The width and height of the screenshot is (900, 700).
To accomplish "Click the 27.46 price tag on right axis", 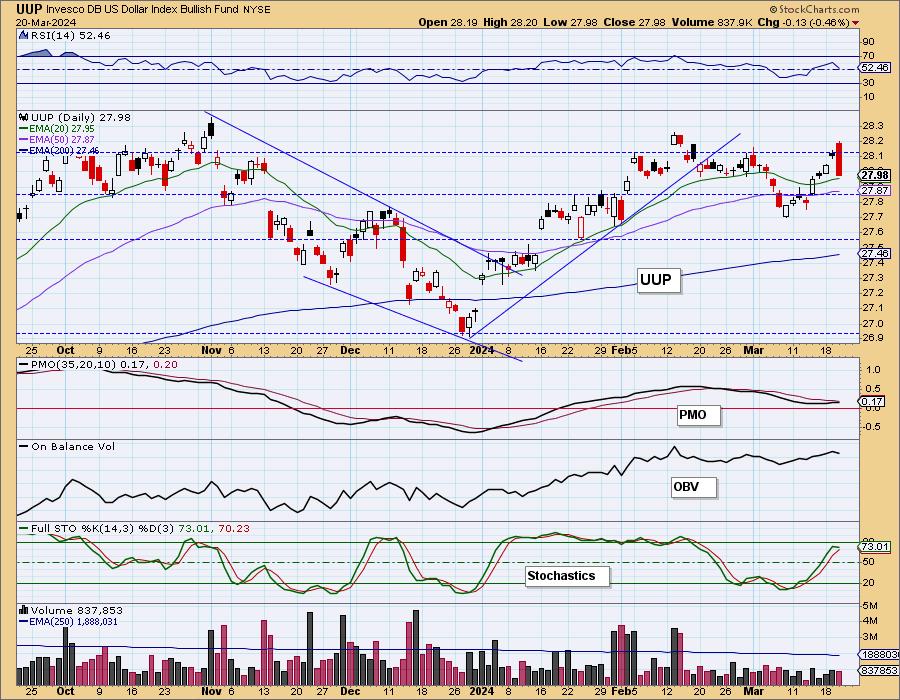I will 875,253.
